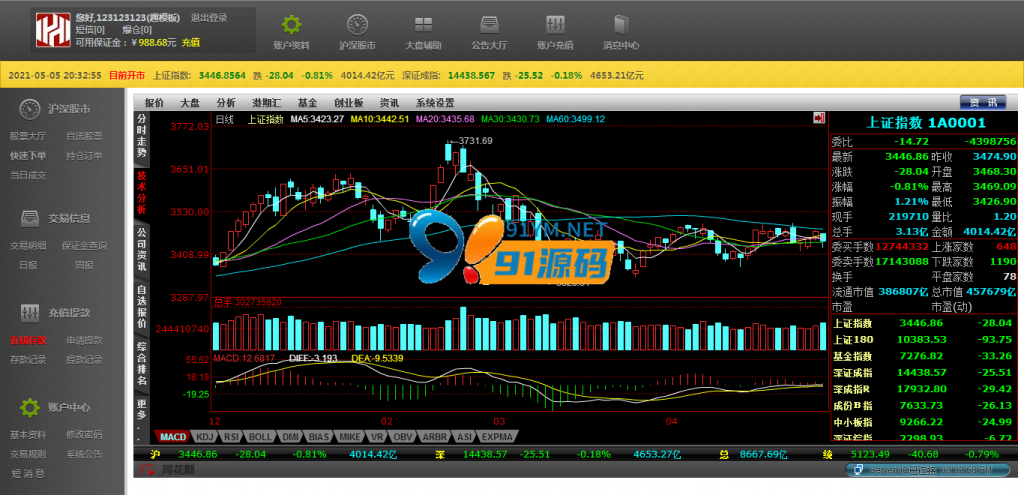The height and width of the screenshot is (495, 1024).
Task: Open 交易明细 in sidebar
Action: [x=28, y=246]
